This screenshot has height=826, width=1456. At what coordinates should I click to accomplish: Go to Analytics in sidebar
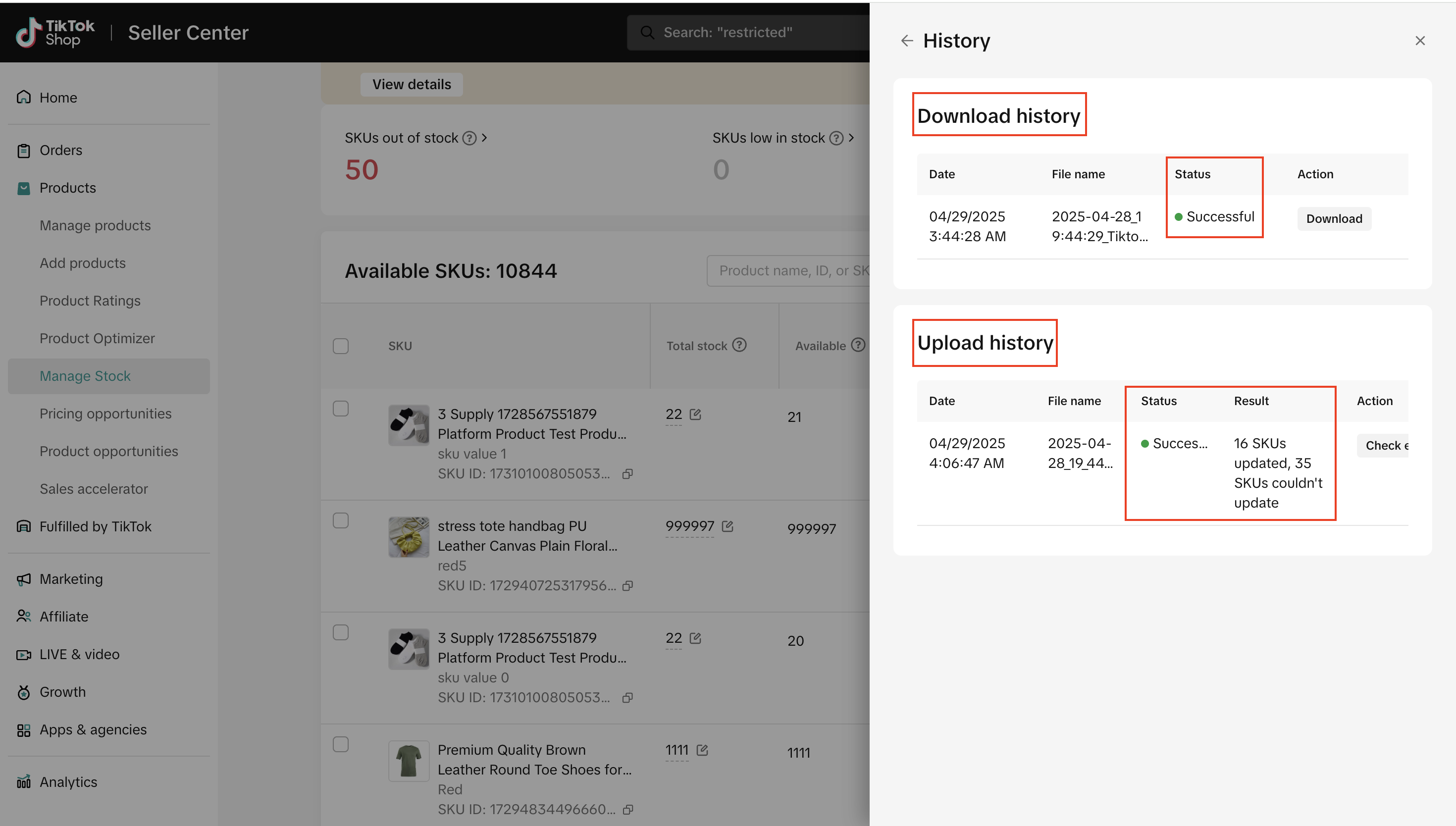[68, 782]
